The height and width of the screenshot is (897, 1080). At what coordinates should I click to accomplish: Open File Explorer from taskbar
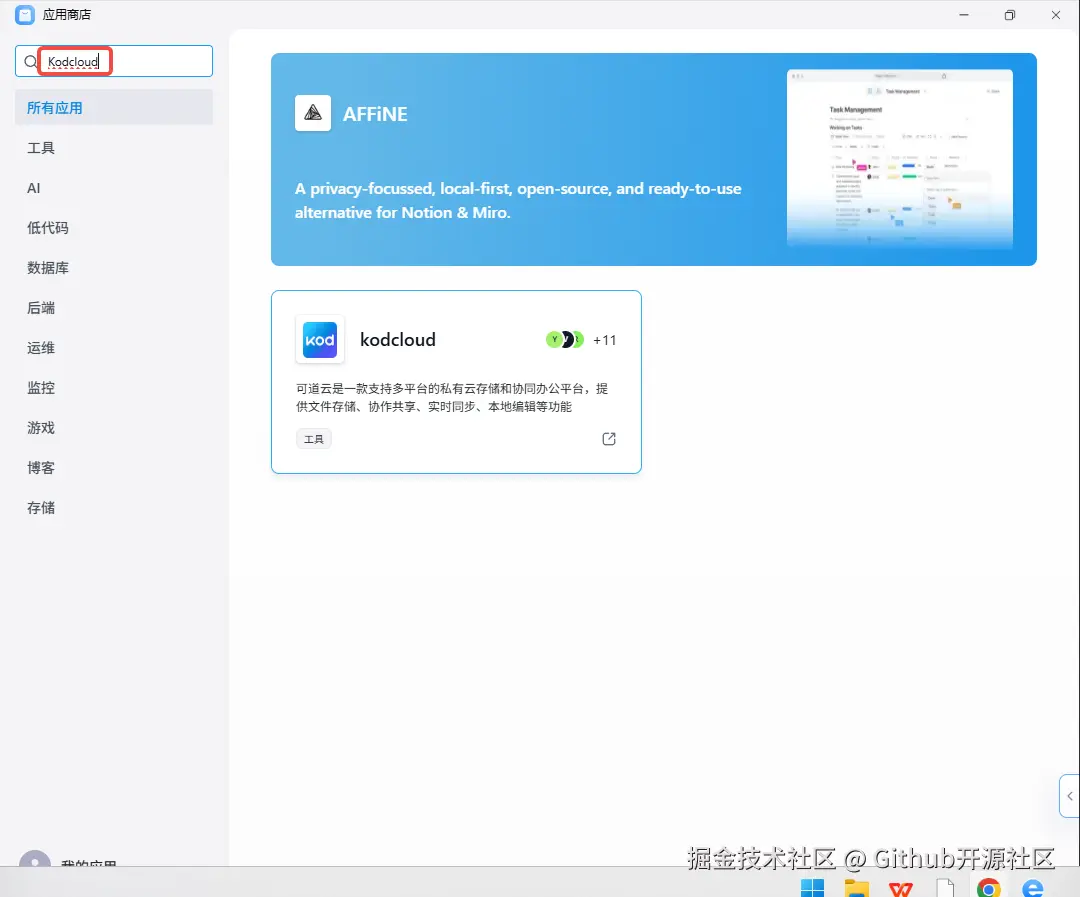(x=857, y=887)
